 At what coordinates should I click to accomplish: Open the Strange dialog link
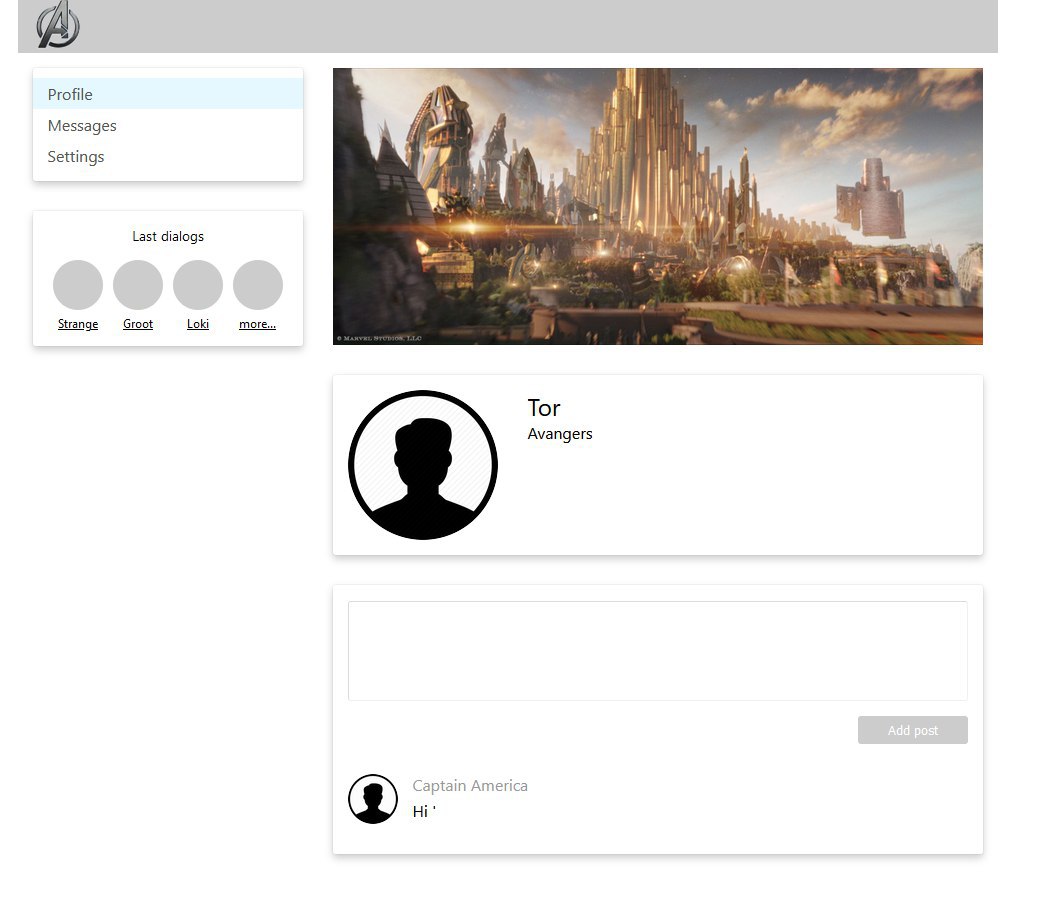[78, 324]
